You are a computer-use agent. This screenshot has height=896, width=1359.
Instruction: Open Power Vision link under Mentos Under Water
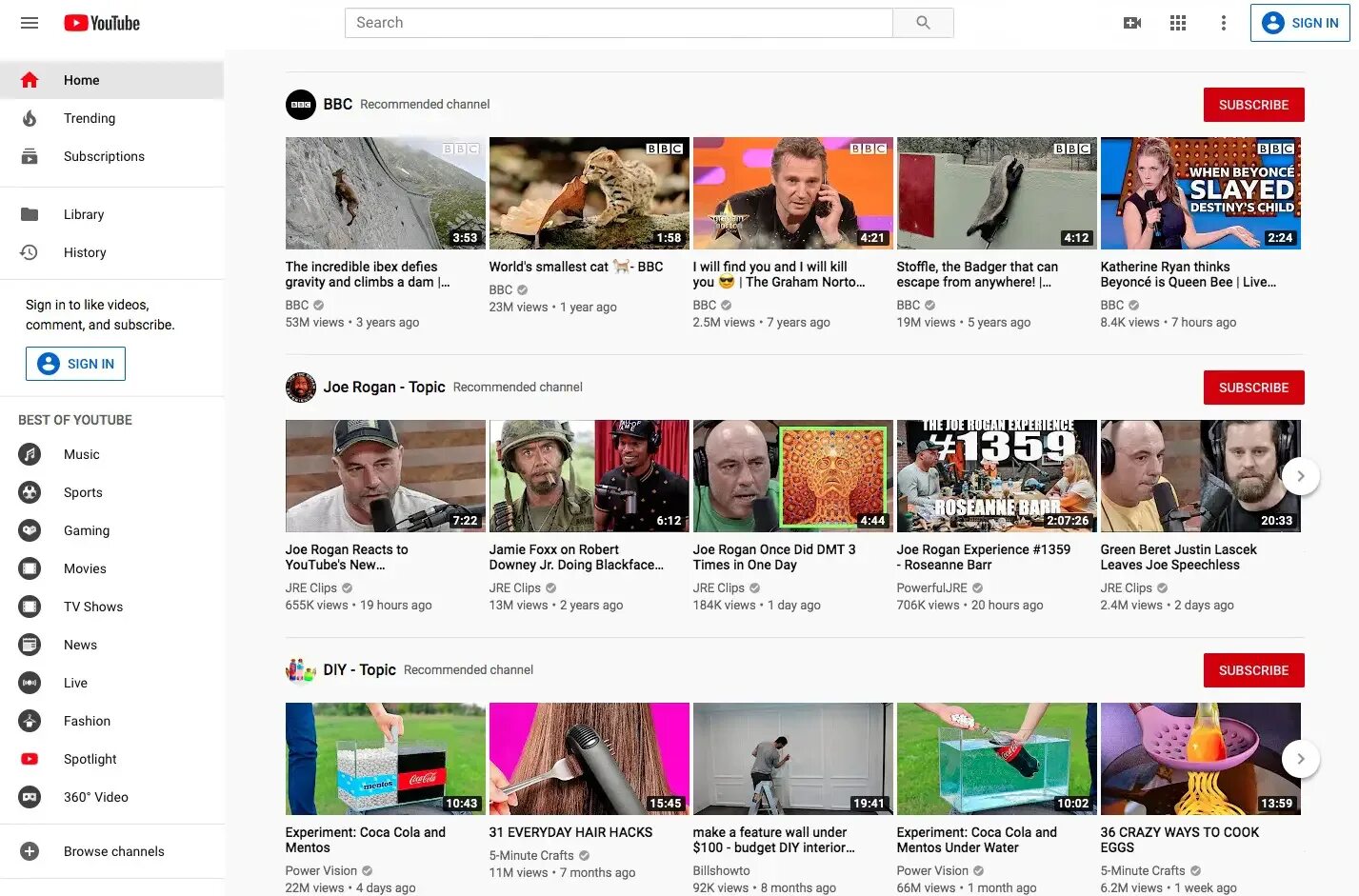coord(932,871)
